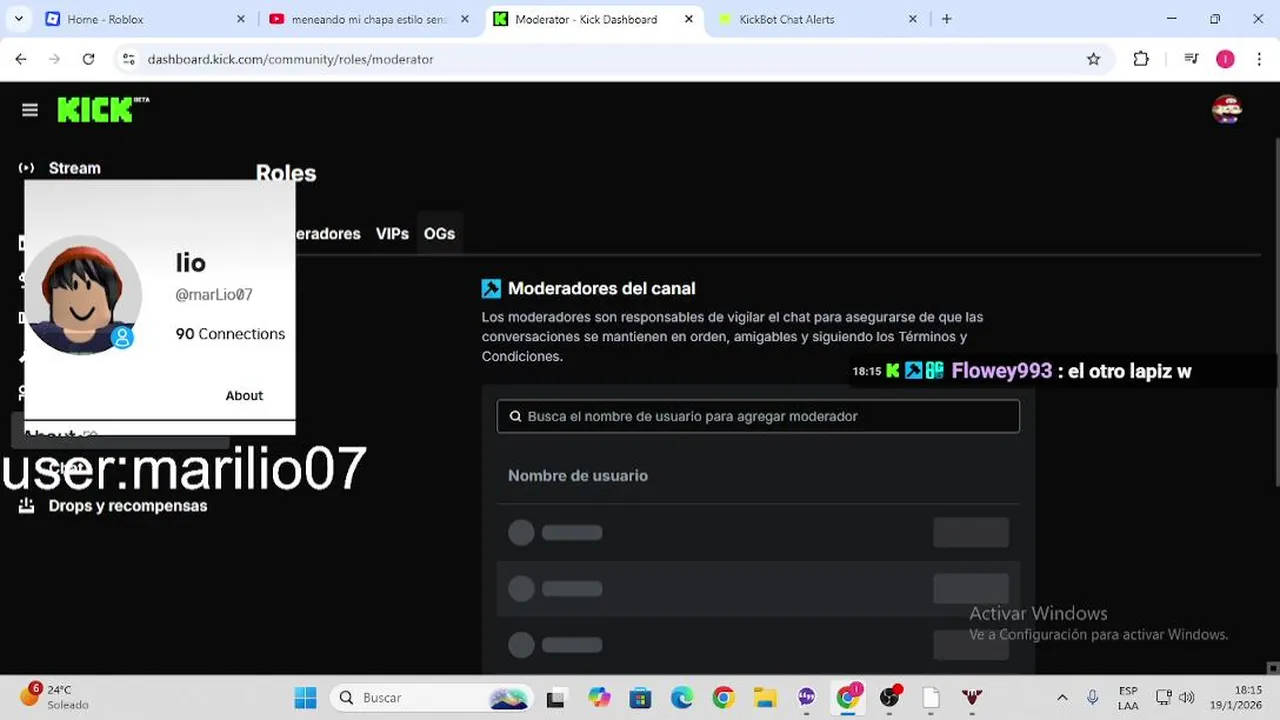Image resolution: width=1280 pixels, height=720 pixels.
Task: Open the VIPs roles tab
Action: click(392, 233)
